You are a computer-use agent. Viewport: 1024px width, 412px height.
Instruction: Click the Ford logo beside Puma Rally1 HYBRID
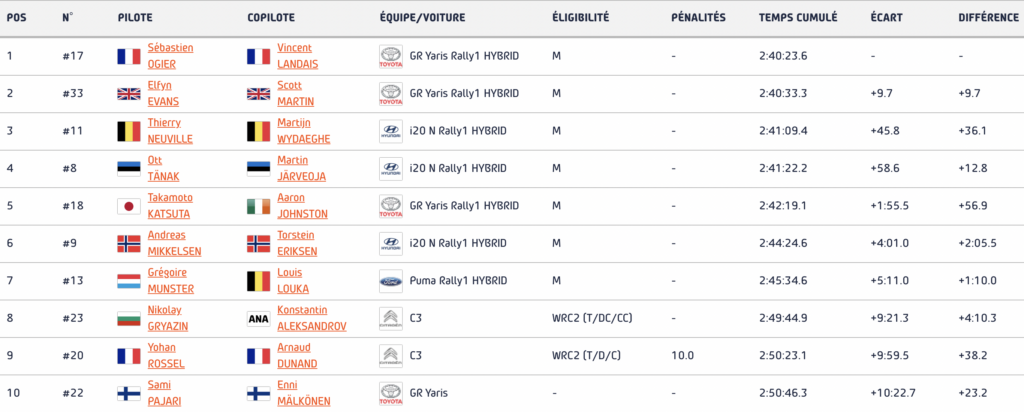[x=391, y=281]
